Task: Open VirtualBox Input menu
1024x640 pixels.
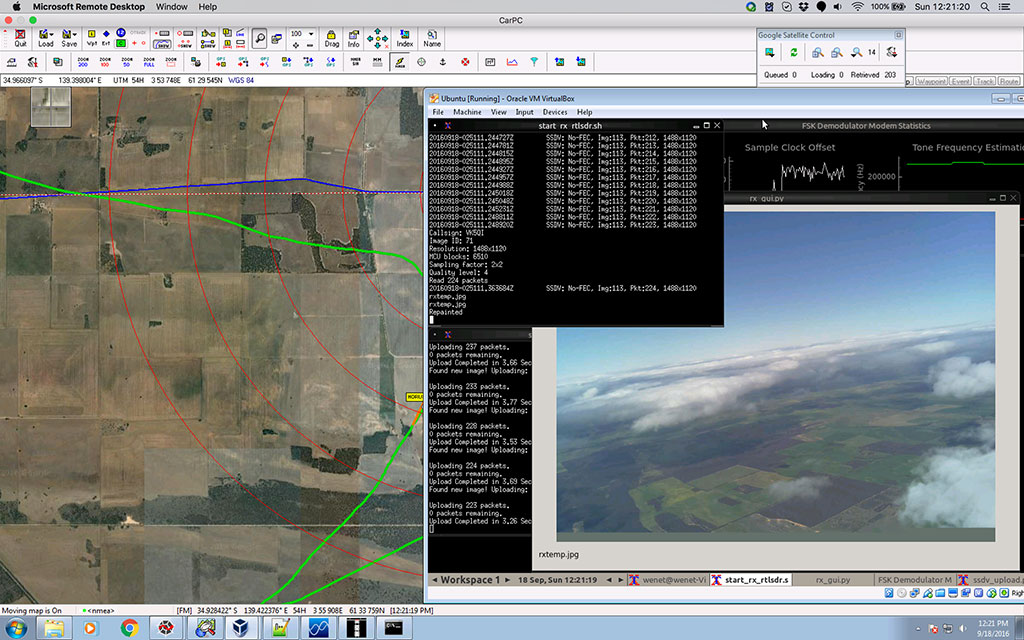Action: pos(524,112)
